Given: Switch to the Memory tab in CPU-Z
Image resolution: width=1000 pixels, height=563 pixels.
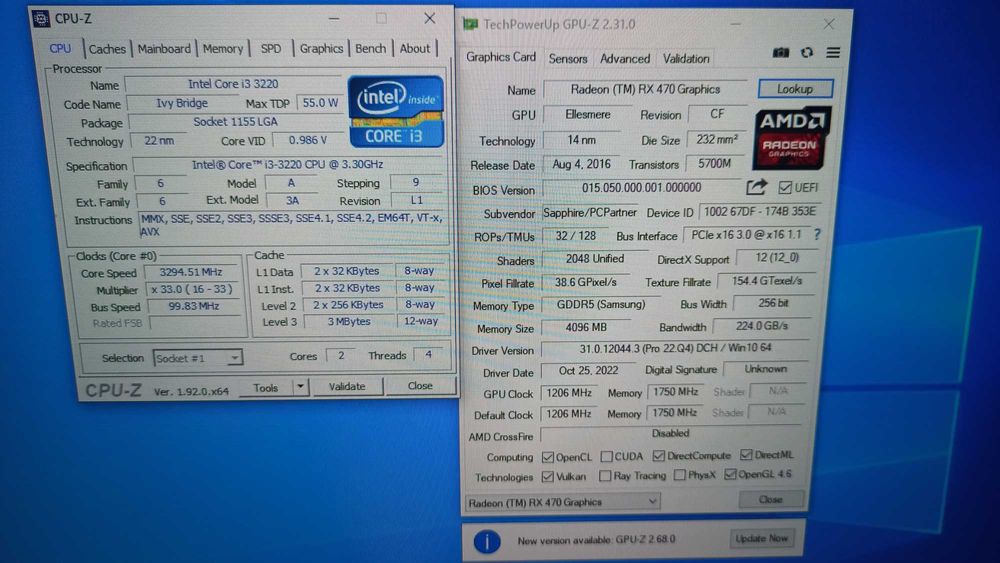Looking at the screenshot, I should coord(223,48).
